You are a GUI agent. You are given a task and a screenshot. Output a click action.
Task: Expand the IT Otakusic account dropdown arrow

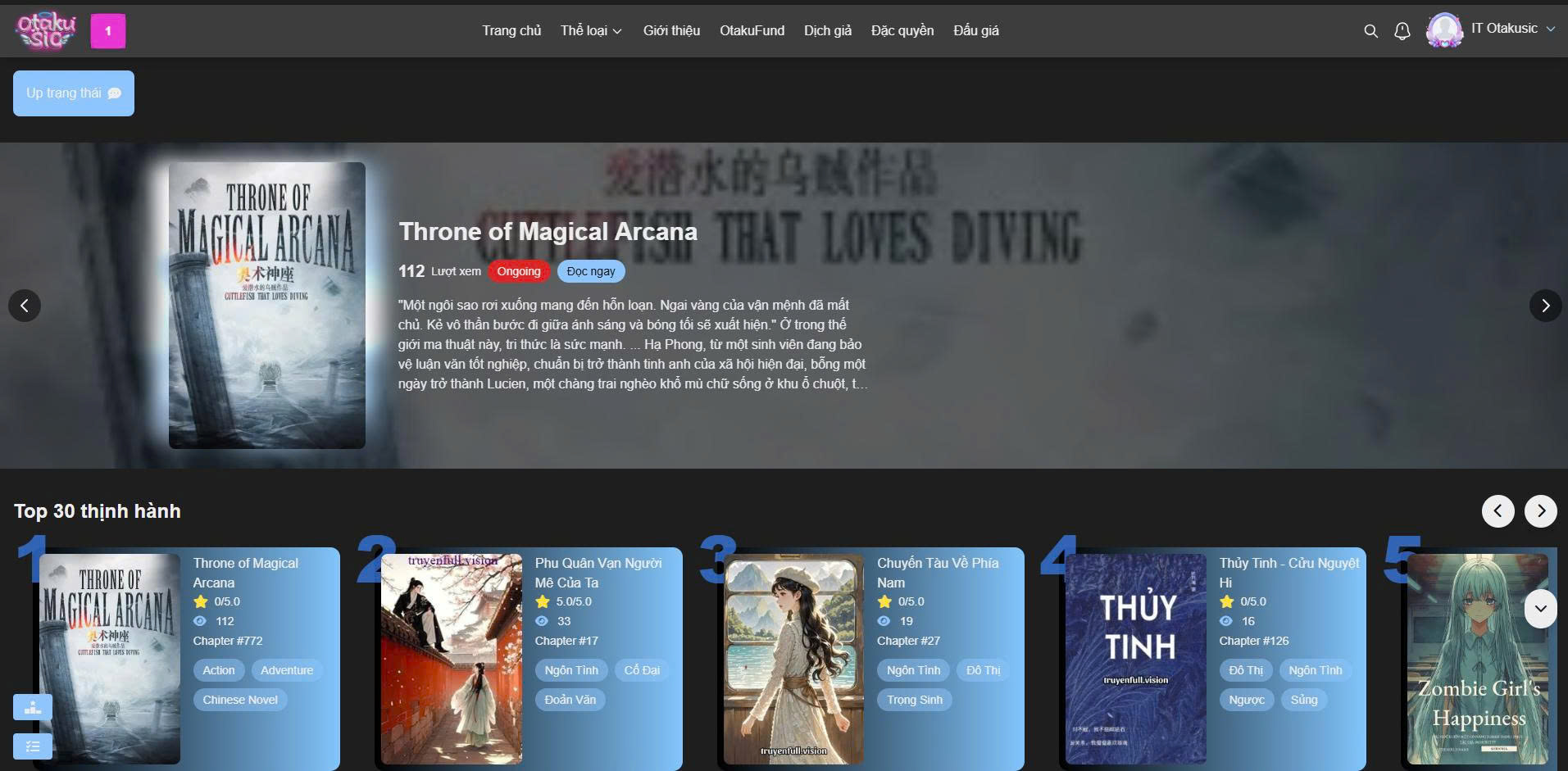pyautogui.click(x=1551, y=29)
